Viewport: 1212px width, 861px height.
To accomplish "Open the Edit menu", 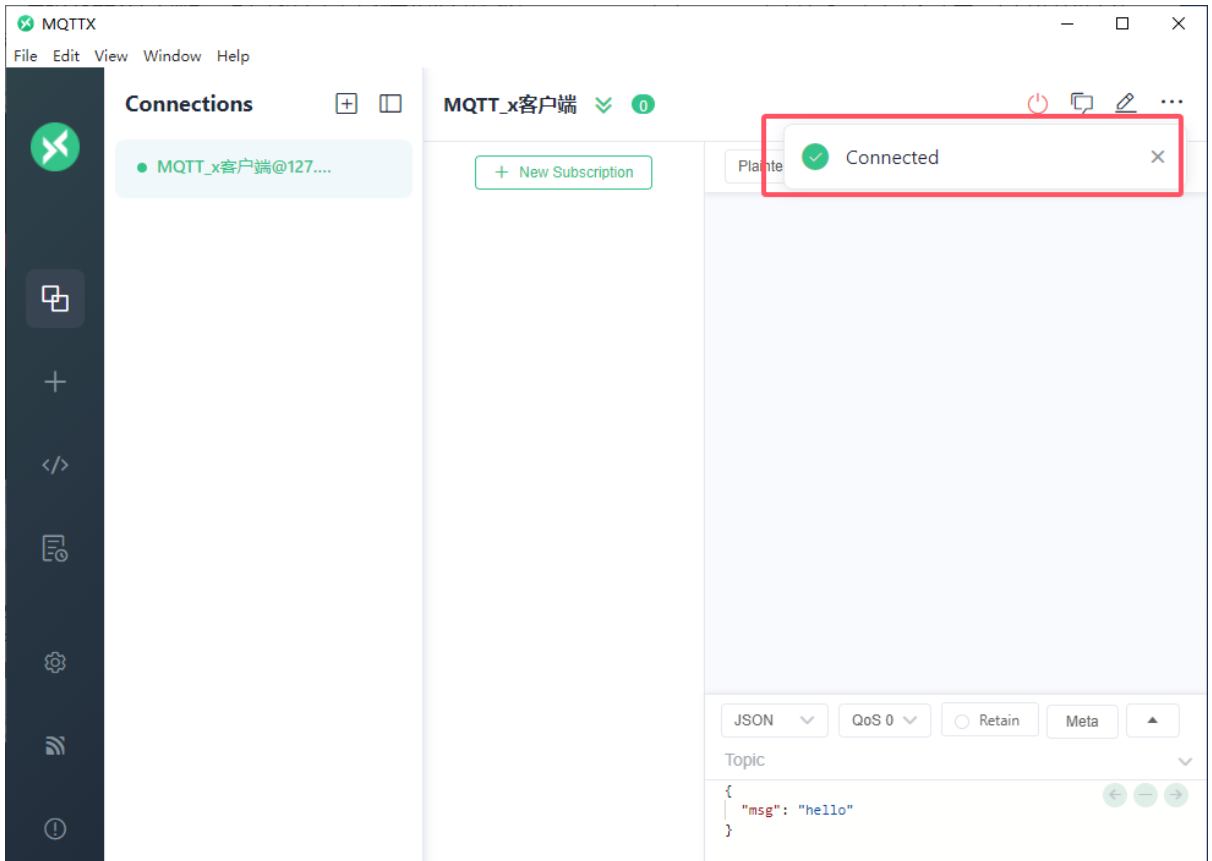I will pos(66,56).
